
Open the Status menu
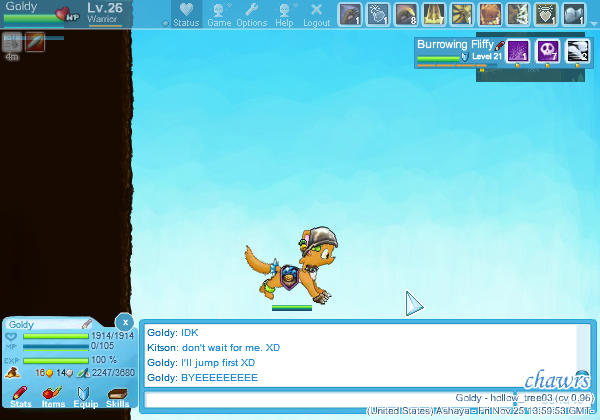point(185,14)
